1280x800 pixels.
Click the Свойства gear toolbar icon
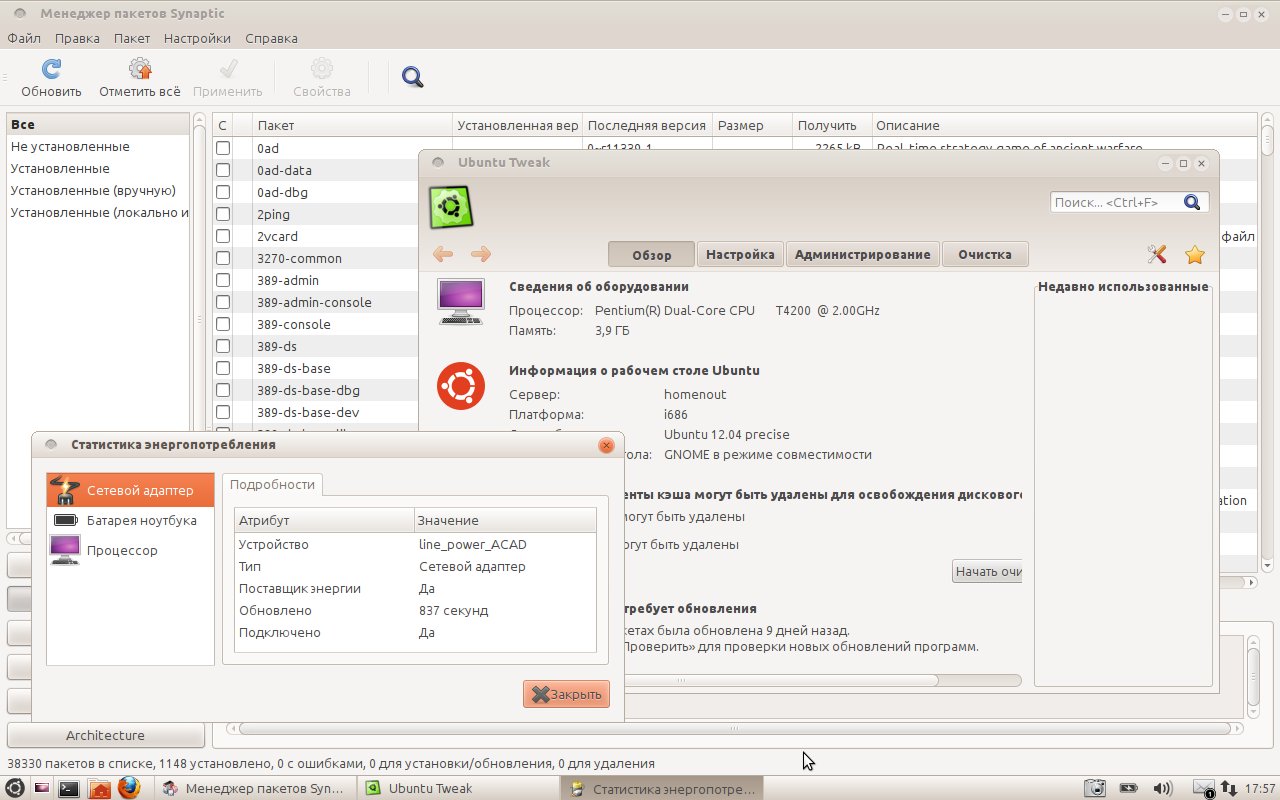coord(322,69)
